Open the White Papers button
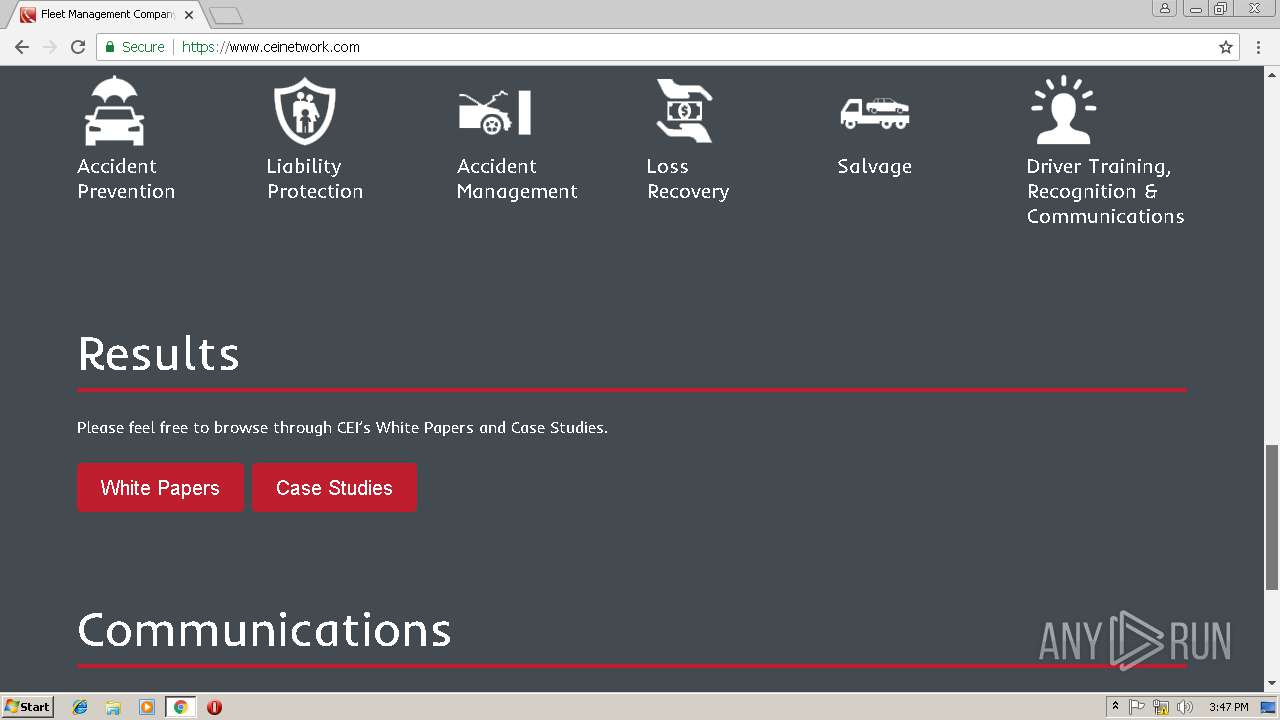The width and height of the screenshot is (1280, 720). (x=160, y=488)
